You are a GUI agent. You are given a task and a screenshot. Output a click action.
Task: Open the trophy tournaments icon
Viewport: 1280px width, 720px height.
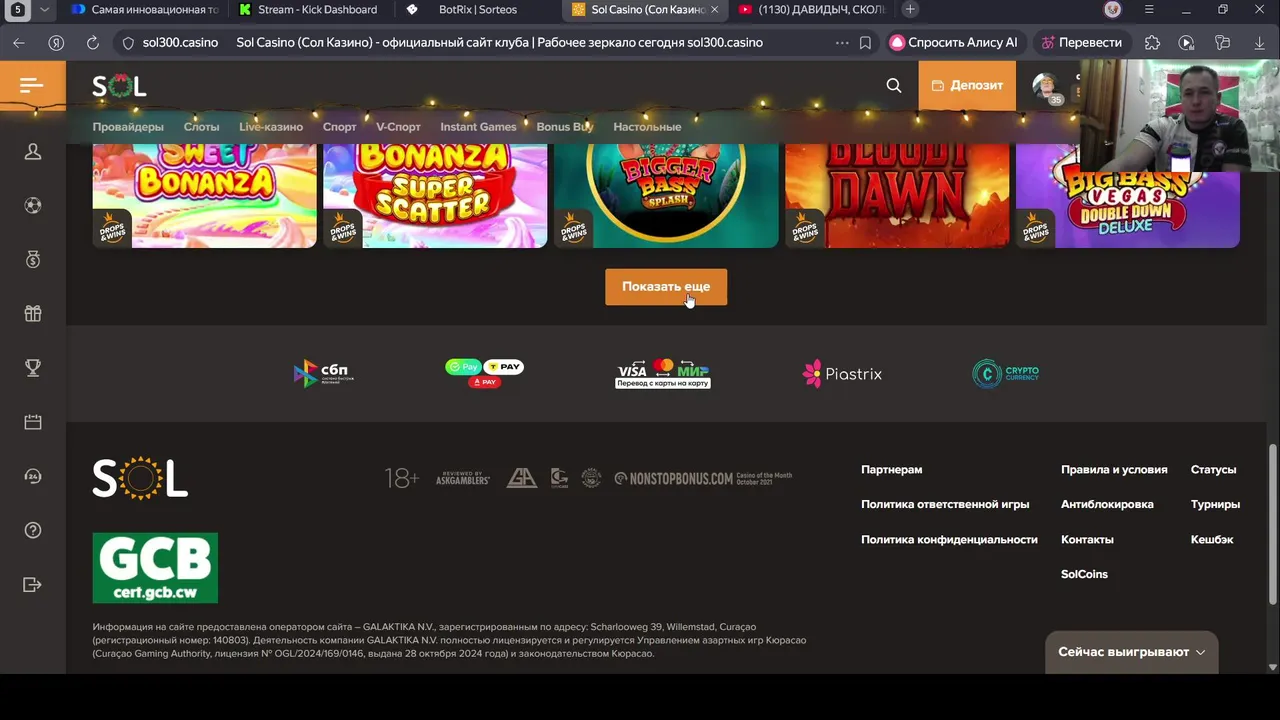[x=33, y=368]
